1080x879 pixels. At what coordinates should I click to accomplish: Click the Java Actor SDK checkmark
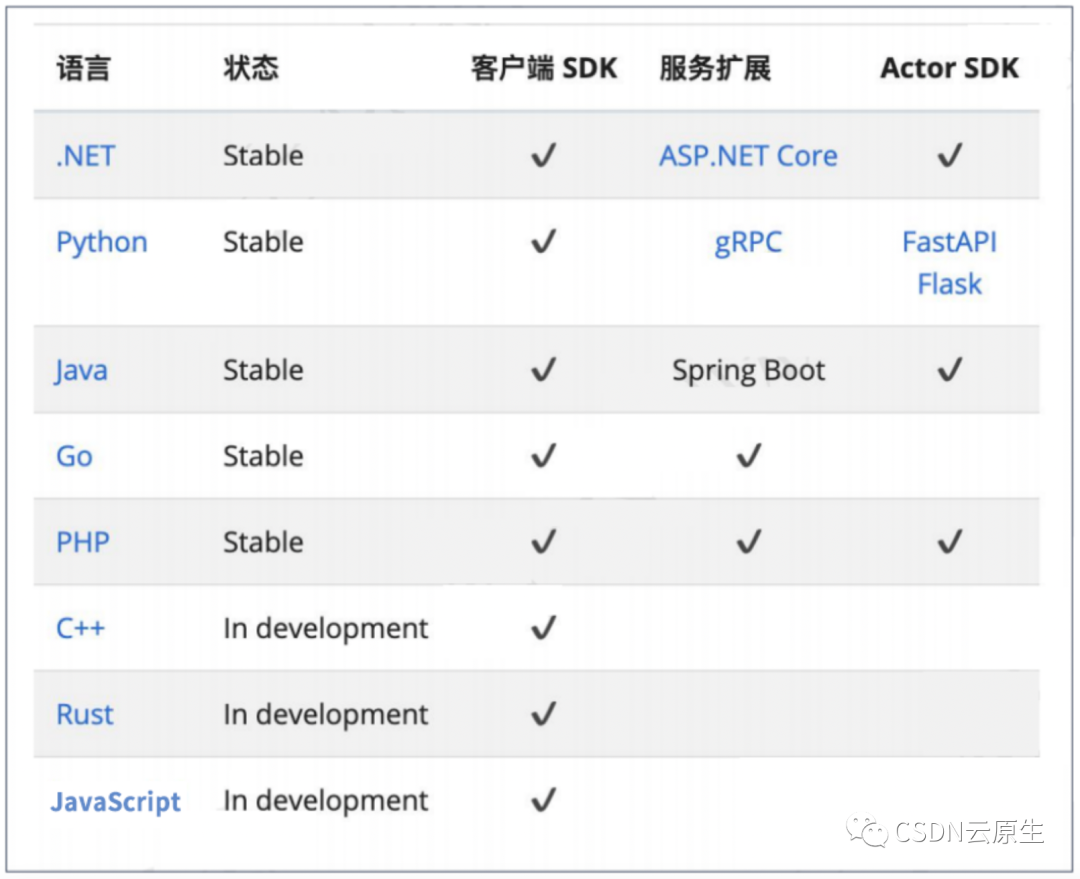(x=949, y=371)
